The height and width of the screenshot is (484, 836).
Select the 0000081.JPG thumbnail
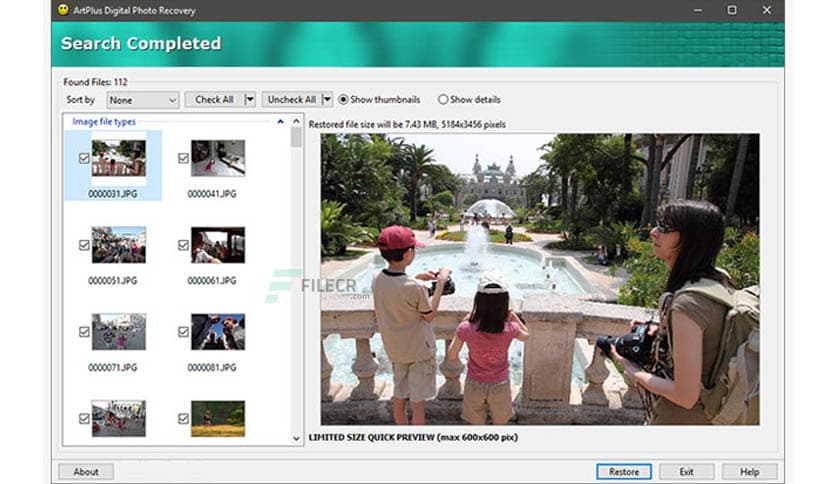point(217,331)
